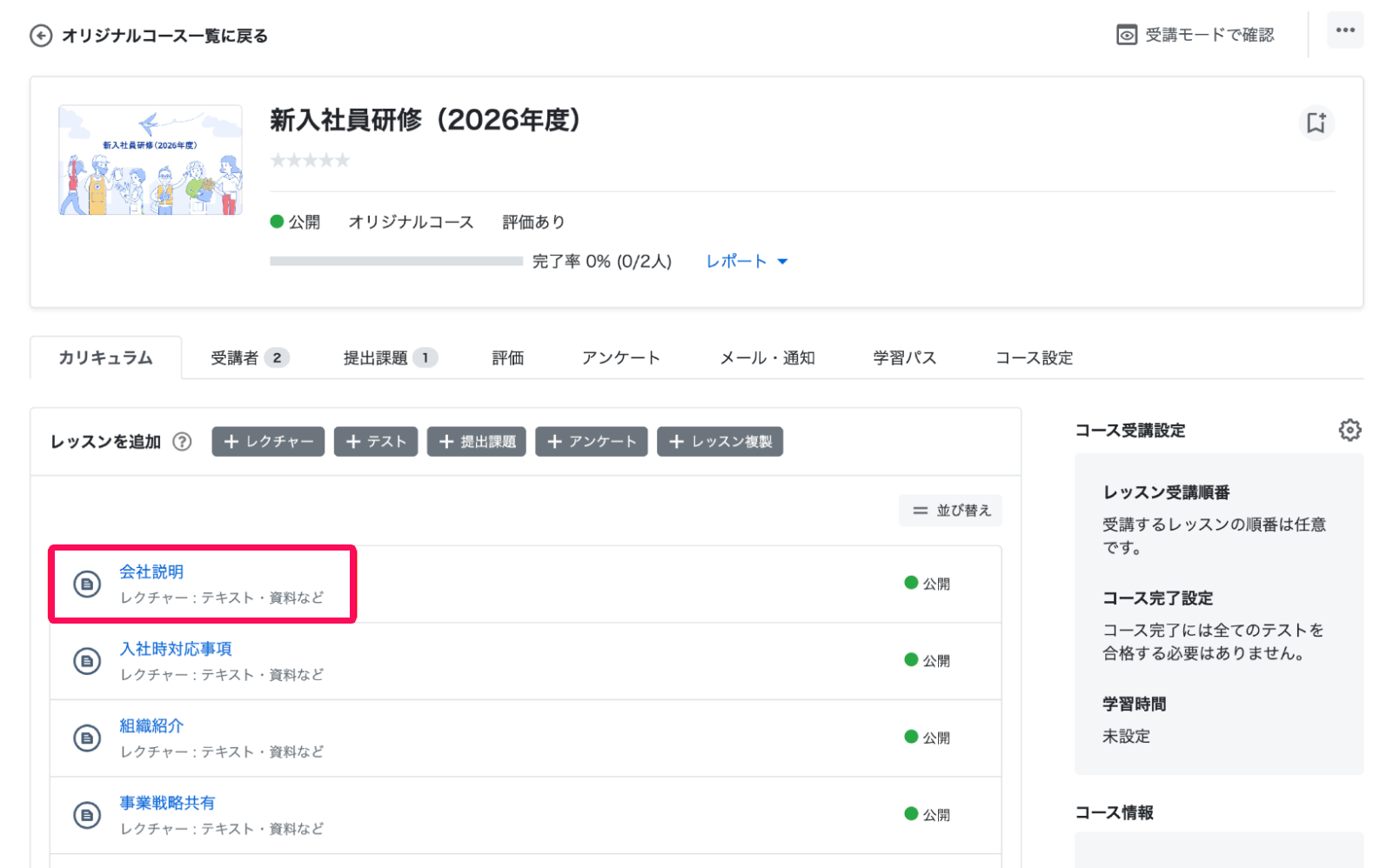Open the 事業戦略共有 lesson link

pos(167,803)
